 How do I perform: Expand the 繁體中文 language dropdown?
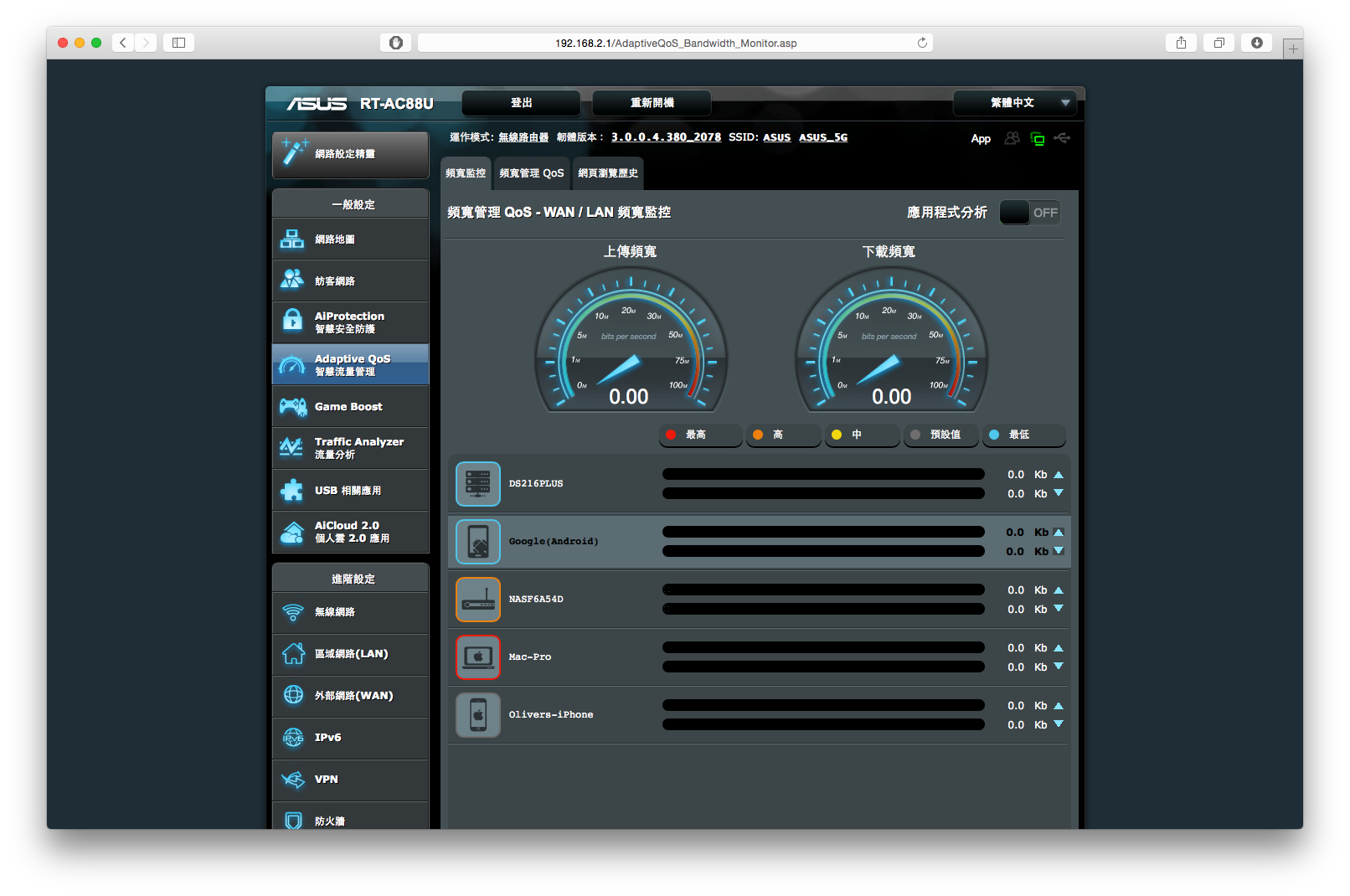1016,103
